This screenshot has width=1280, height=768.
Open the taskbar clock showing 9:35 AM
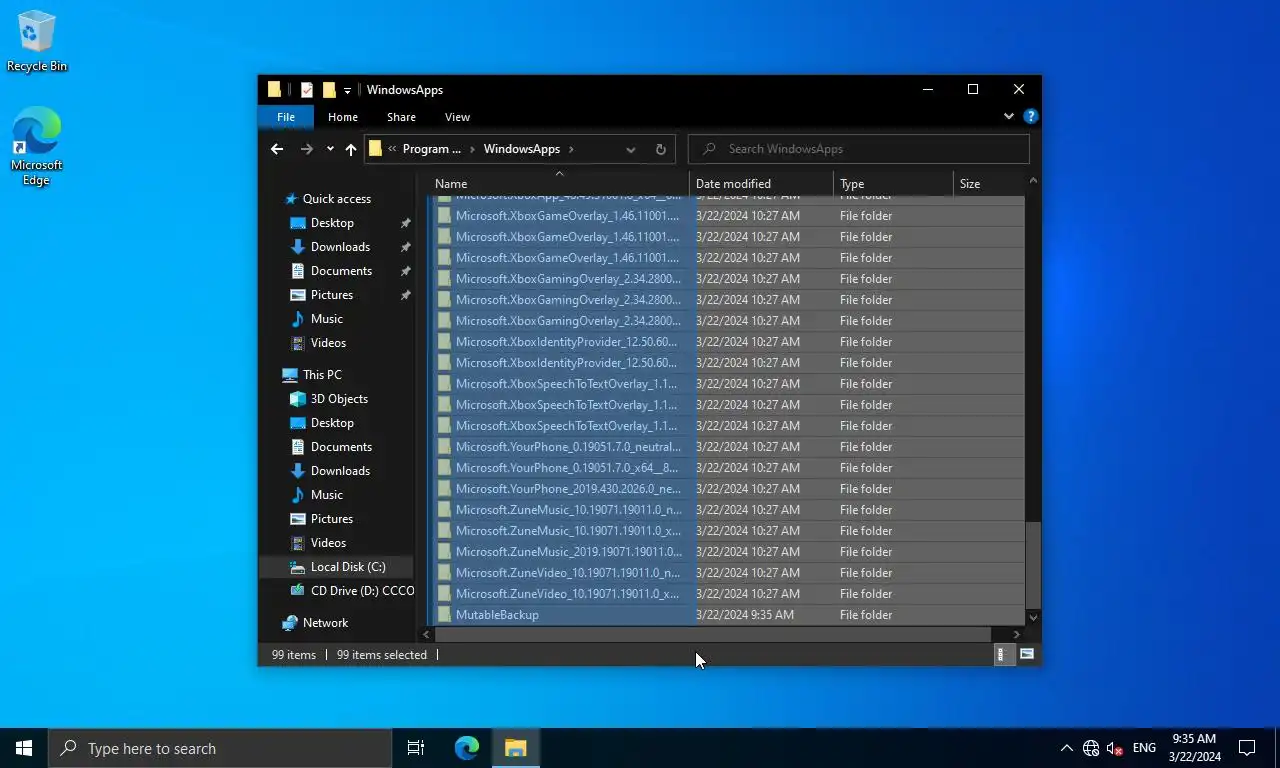click(x=1194, y=748)
